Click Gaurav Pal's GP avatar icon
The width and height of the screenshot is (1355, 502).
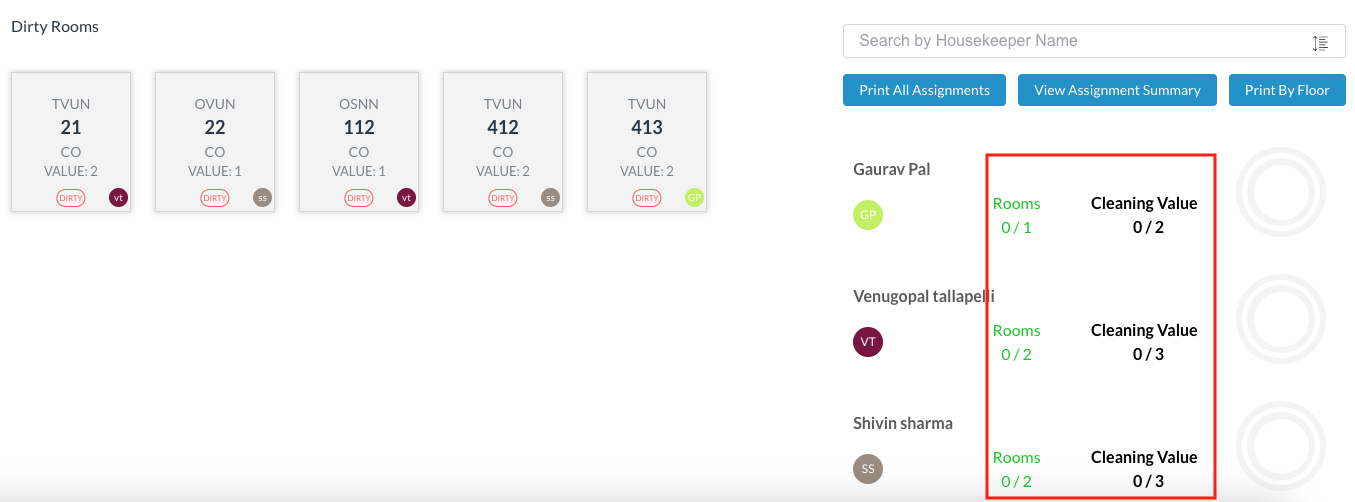click(x=868, y=215)
